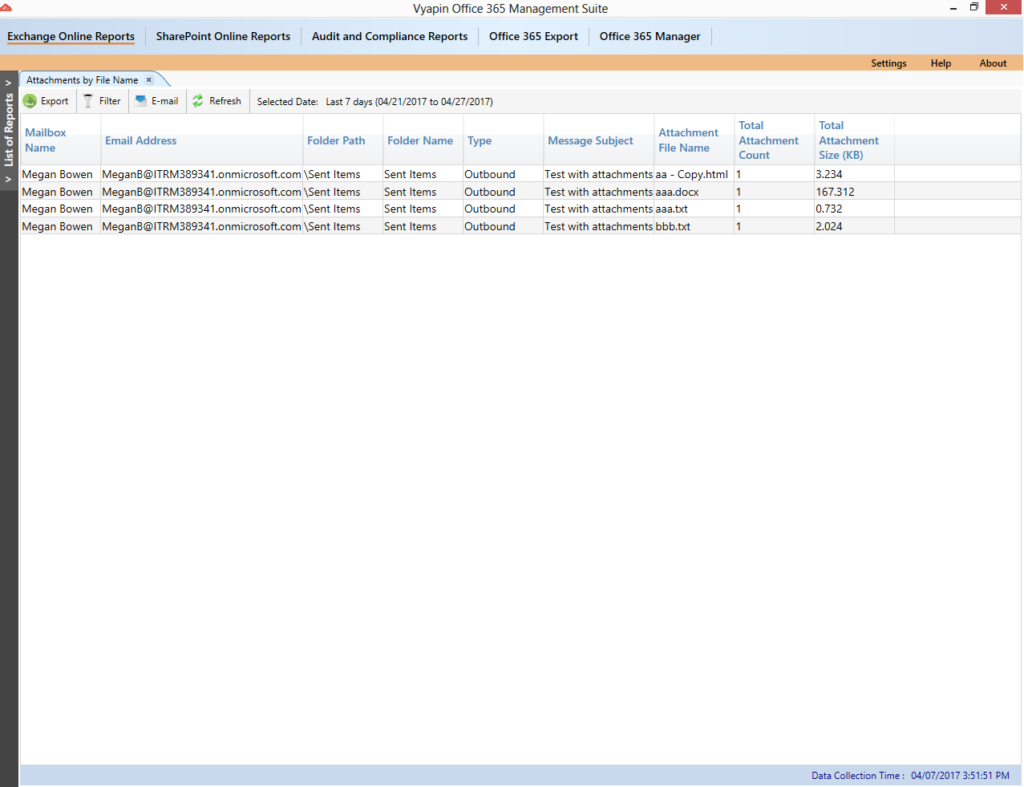
Task: Open the Exchange Online Reports tab
Action: (x=71, y=37)
